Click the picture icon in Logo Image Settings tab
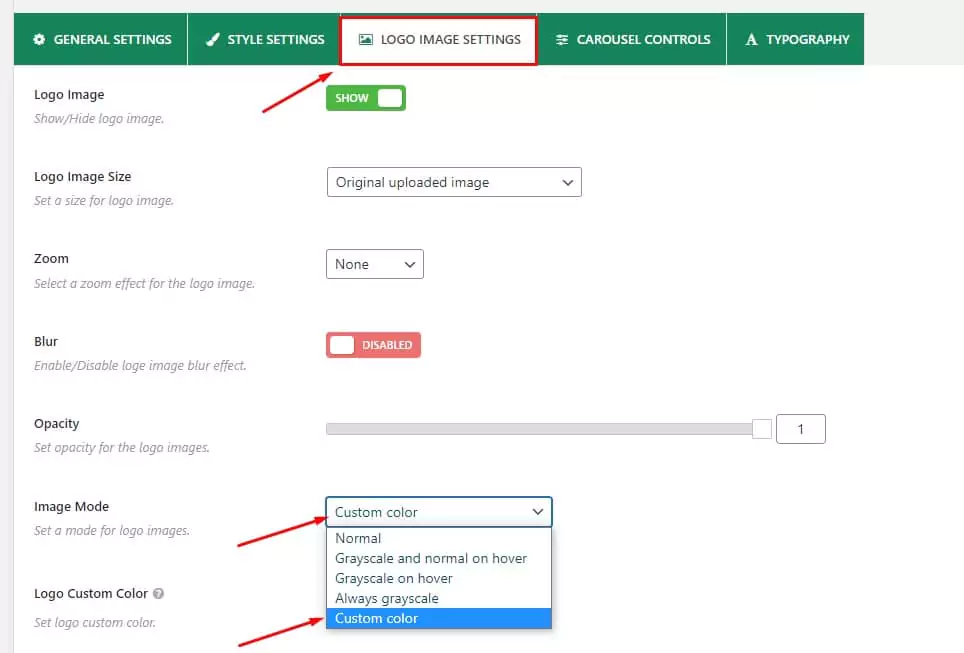964x653 pixels. [366, 40]
